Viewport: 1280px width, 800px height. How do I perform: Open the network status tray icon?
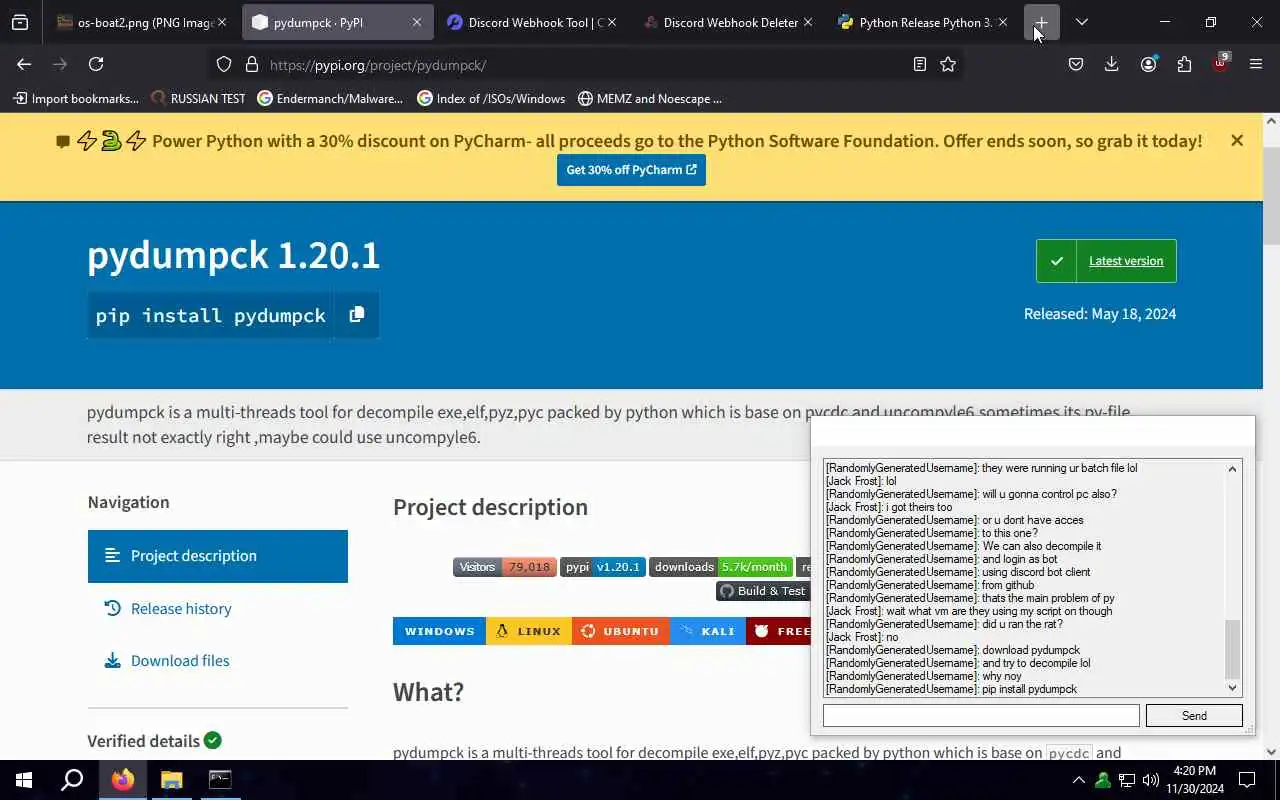pyautogui.click(x=1127, y=780)
